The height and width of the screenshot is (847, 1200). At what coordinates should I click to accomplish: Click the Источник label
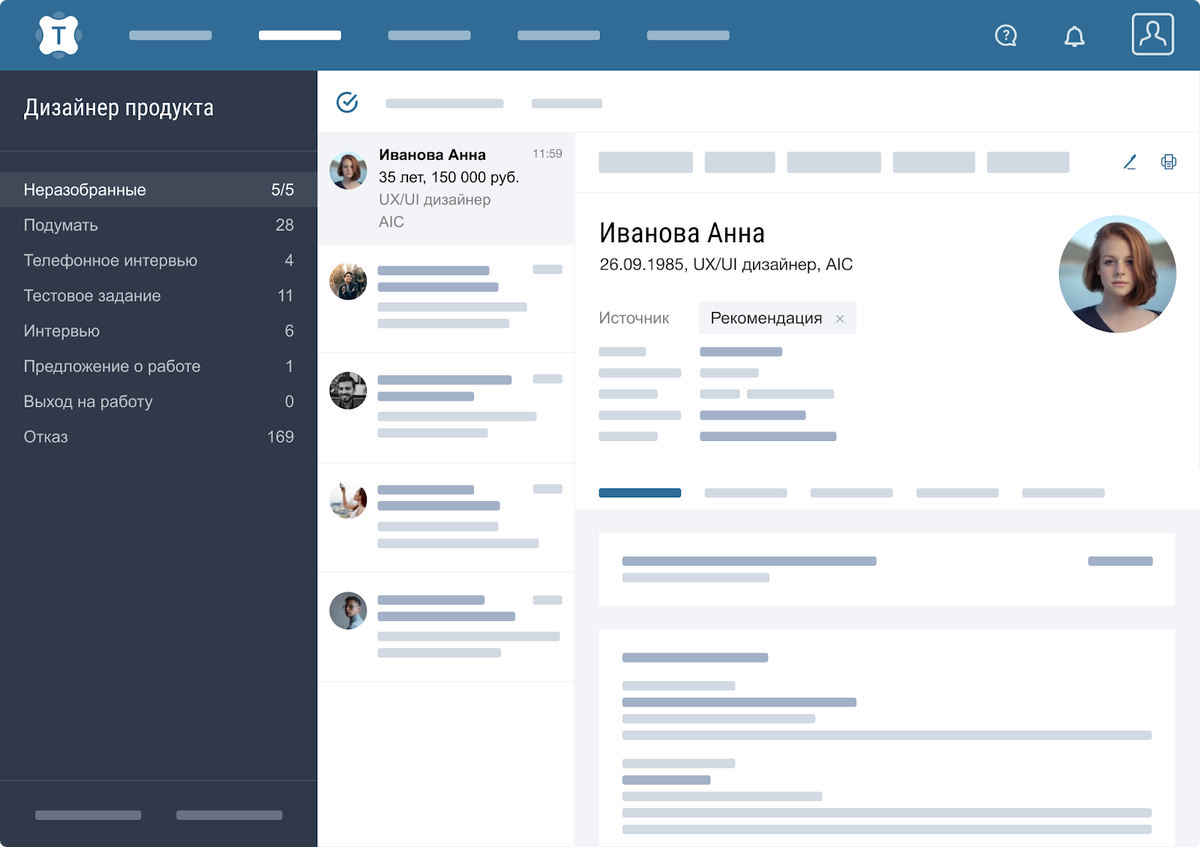(x=634, y=318)
